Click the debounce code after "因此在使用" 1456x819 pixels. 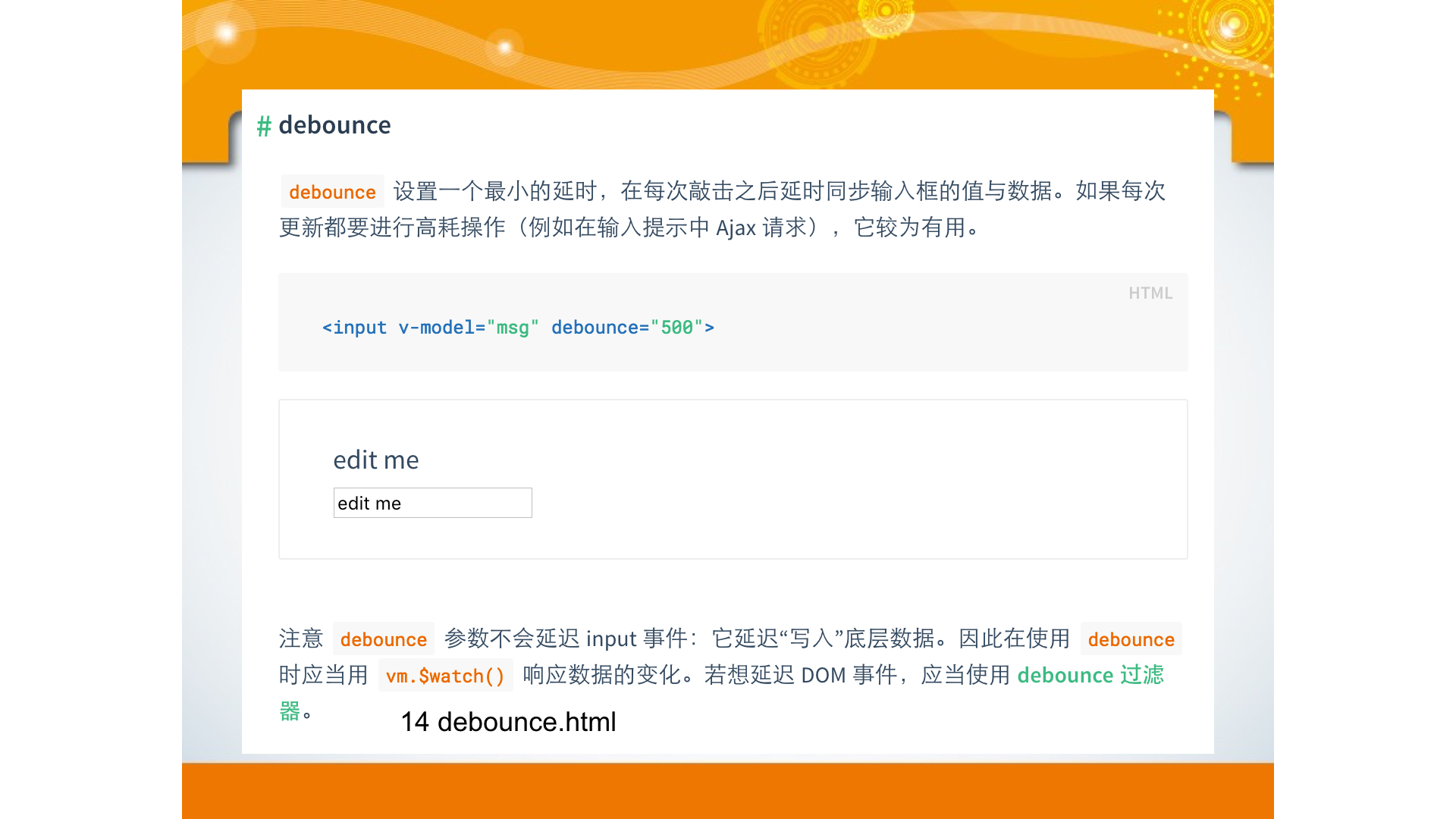(1131, 639)
